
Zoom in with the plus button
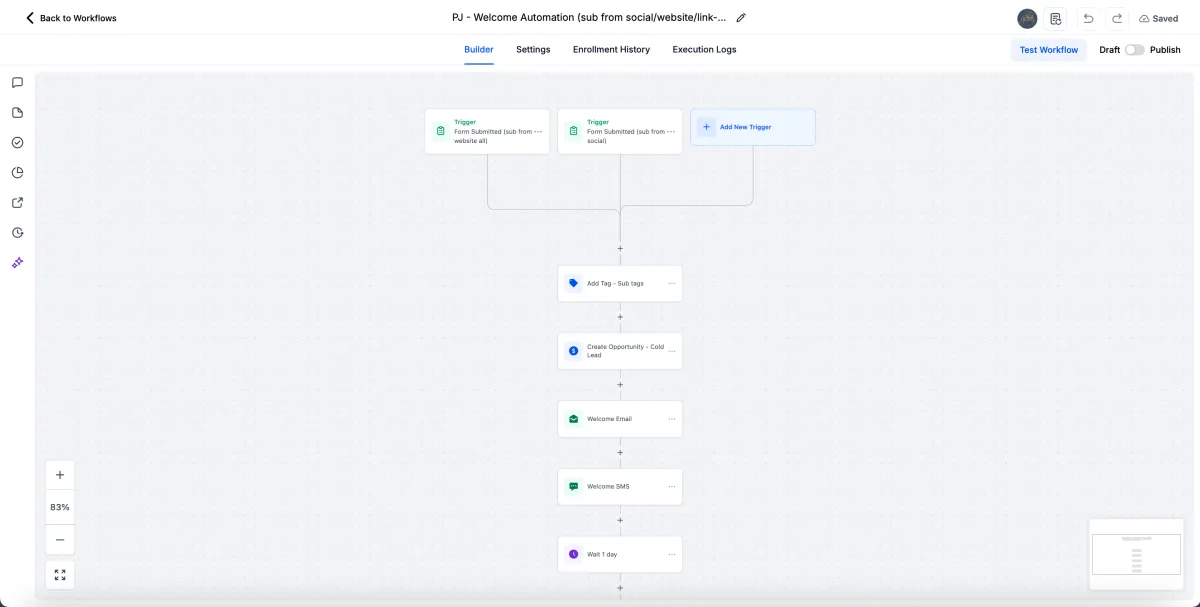[x=60, y=475]
